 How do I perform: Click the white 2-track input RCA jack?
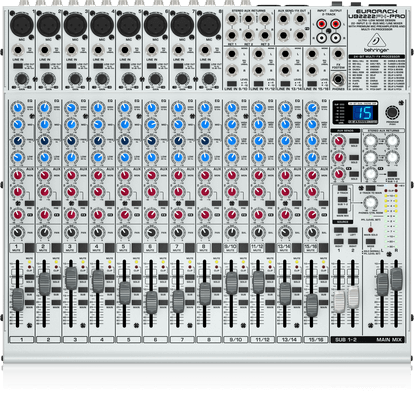321,38
